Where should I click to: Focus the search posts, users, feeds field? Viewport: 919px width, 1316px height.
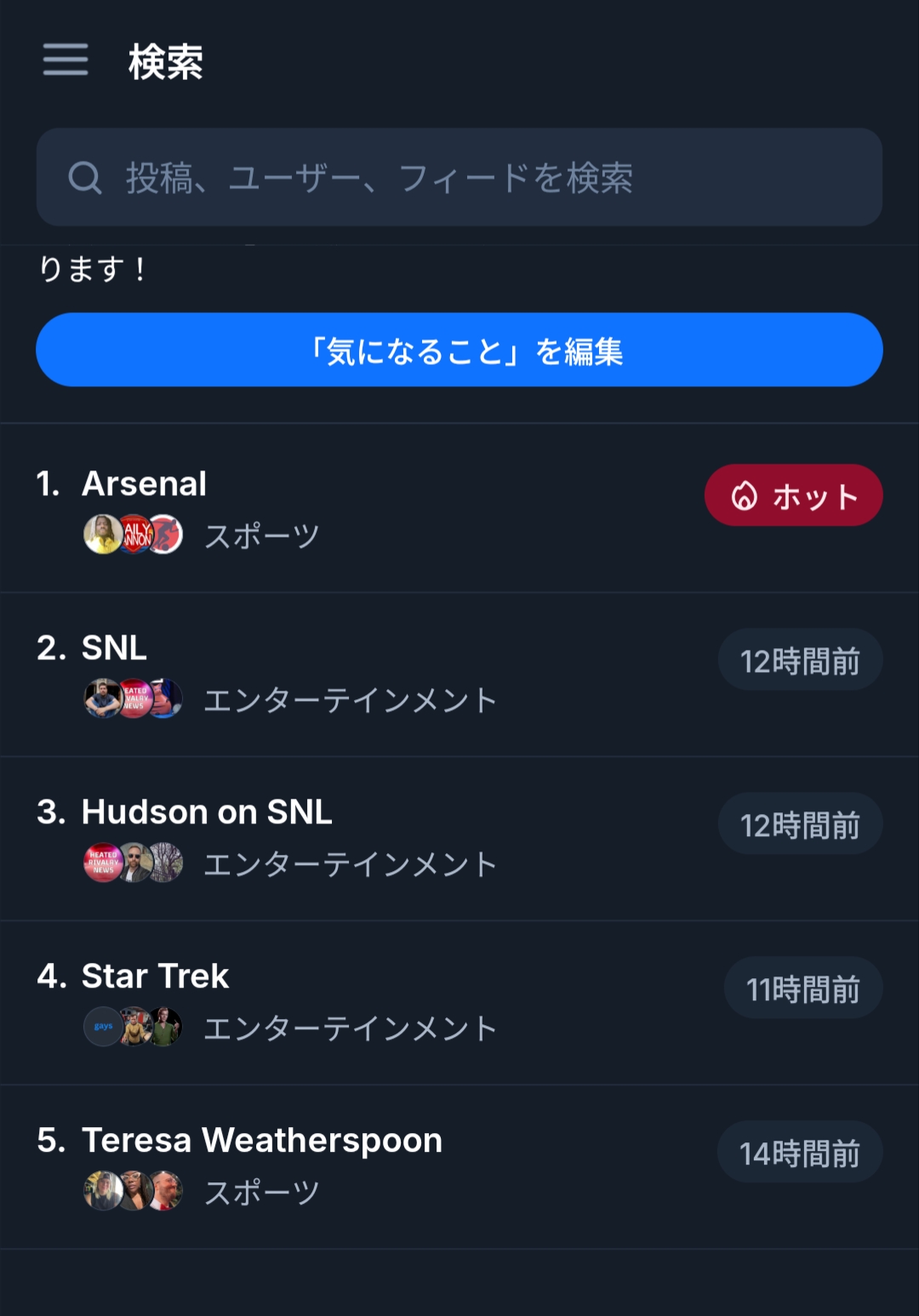(477, 178)
